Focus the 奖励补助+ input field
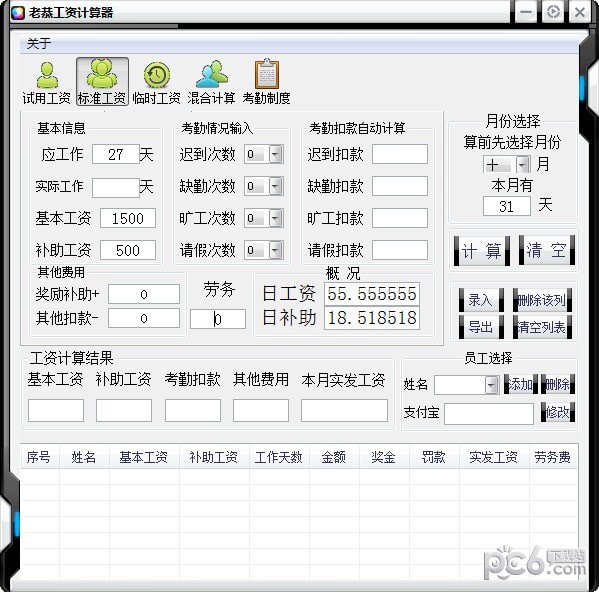Screen dimensions: 599x592 pos(144,294)
